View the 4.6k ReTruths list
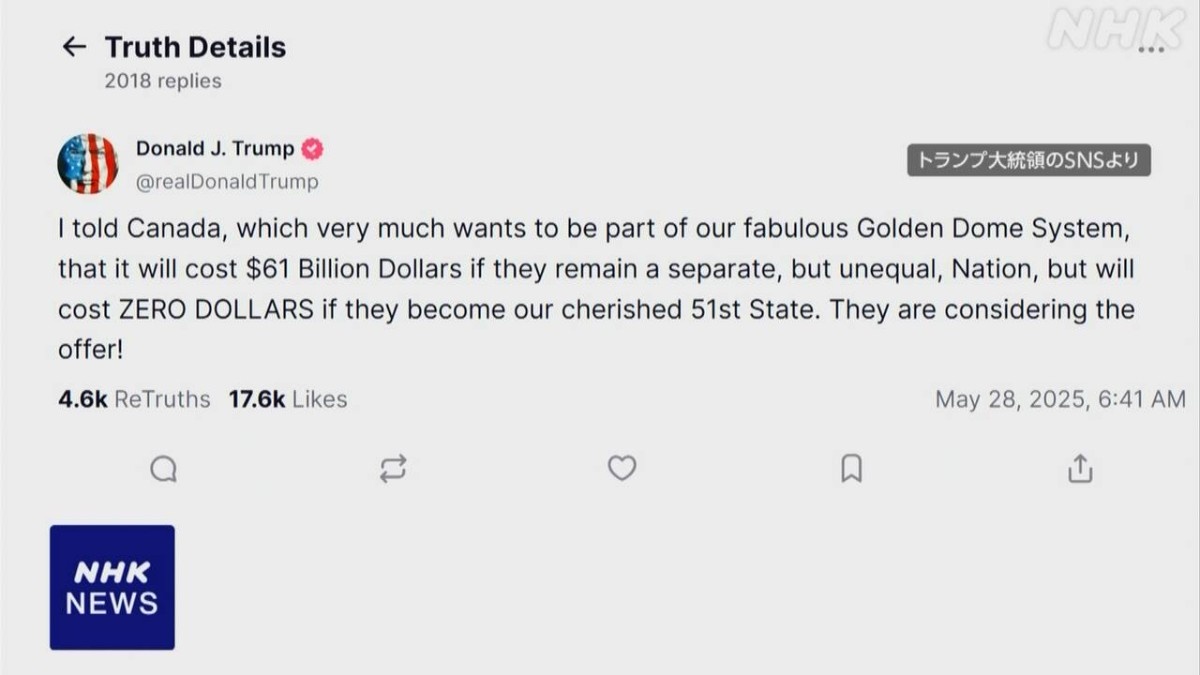 pyautogui.click(x=134, y=399)
